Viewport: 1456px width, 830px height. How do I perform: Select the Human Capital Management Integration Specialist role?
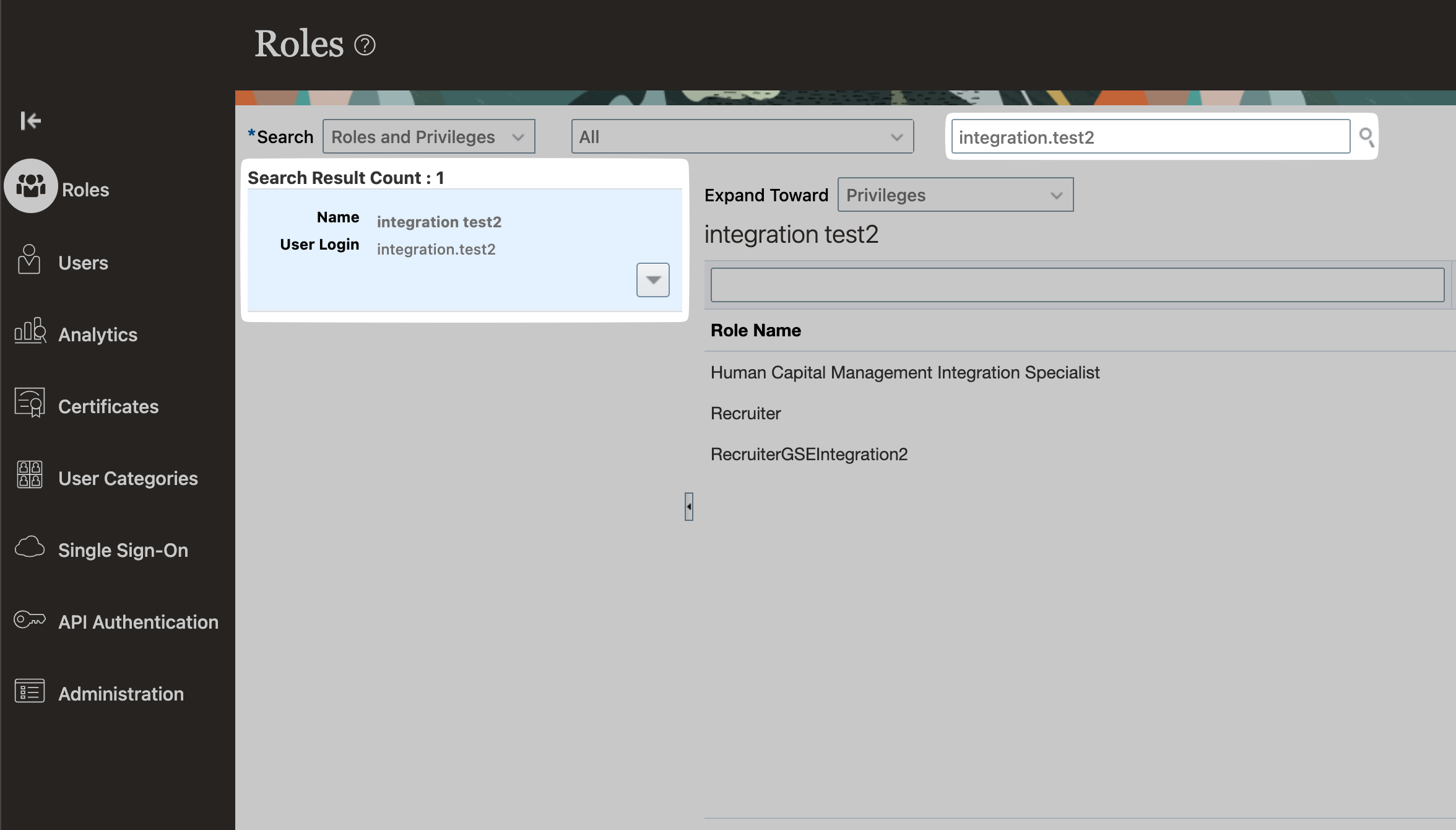(904, 372)
